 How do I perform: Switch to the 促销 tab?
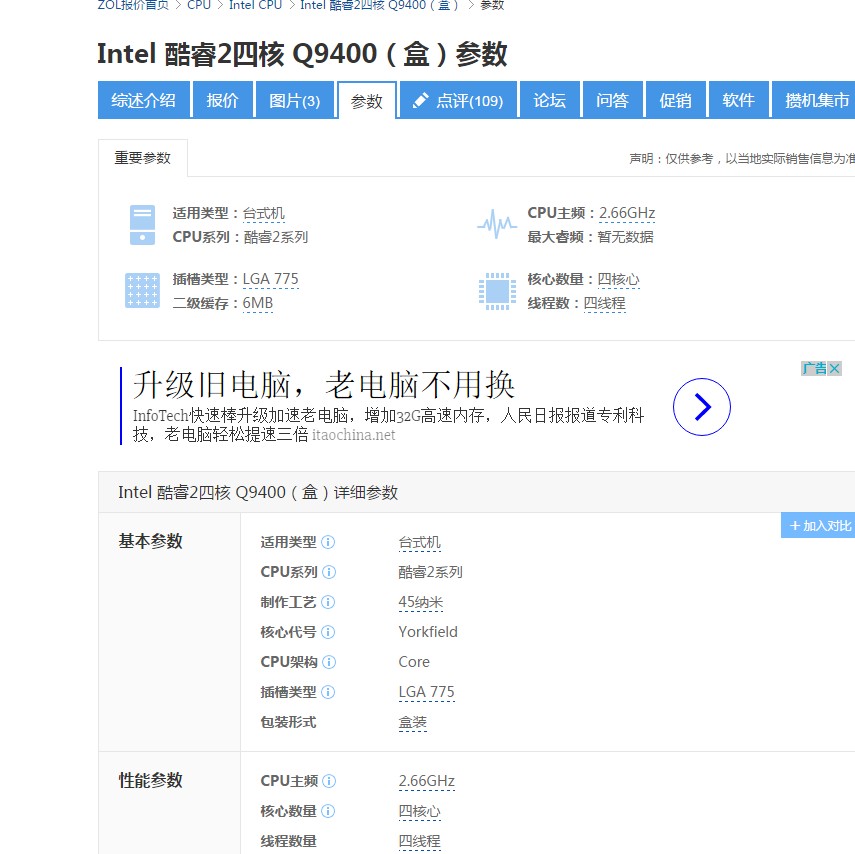[676, 100]
